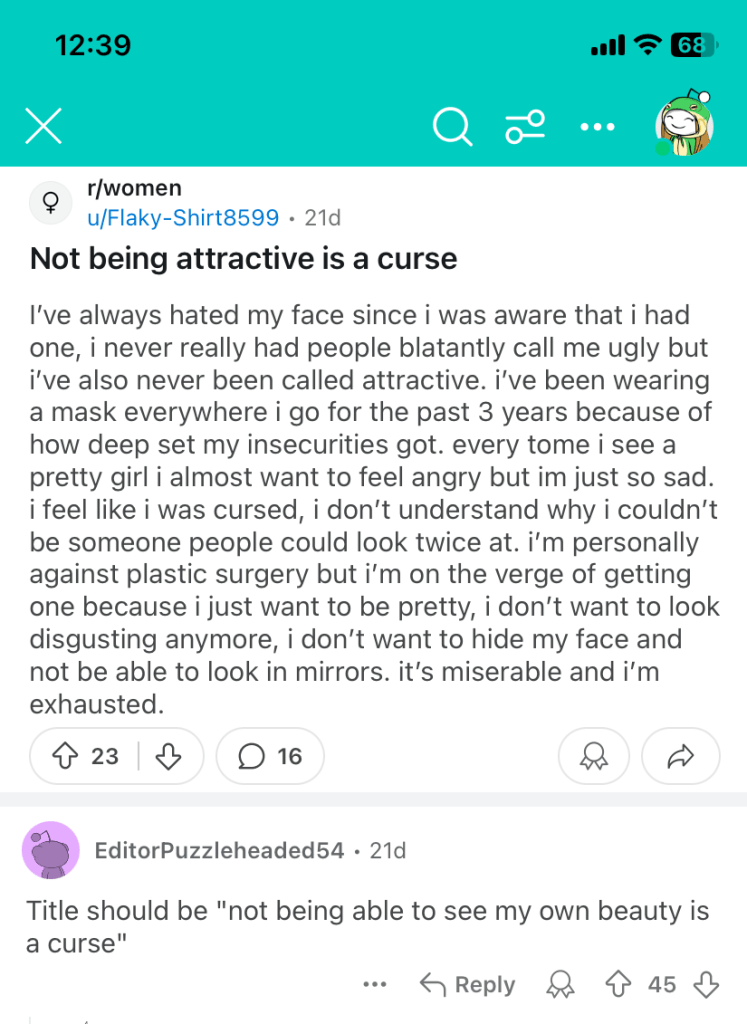747x1024 pixels.
Task: Tap the r/women community icon
Action: [x=48, y=203]
